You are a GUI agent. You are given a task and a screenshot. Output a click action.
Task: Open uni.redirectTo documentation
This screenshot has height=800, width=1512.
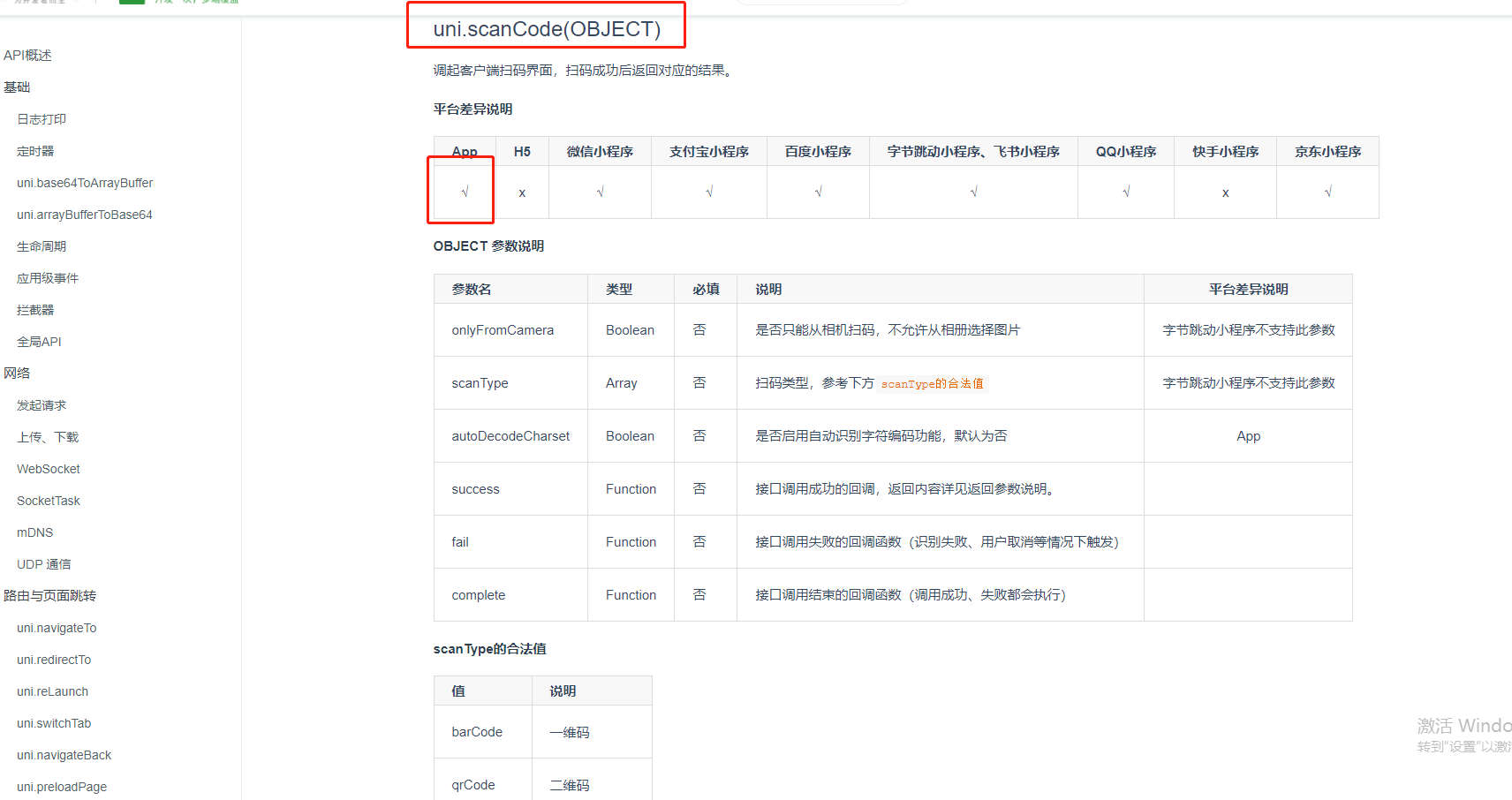coord(54,659)
